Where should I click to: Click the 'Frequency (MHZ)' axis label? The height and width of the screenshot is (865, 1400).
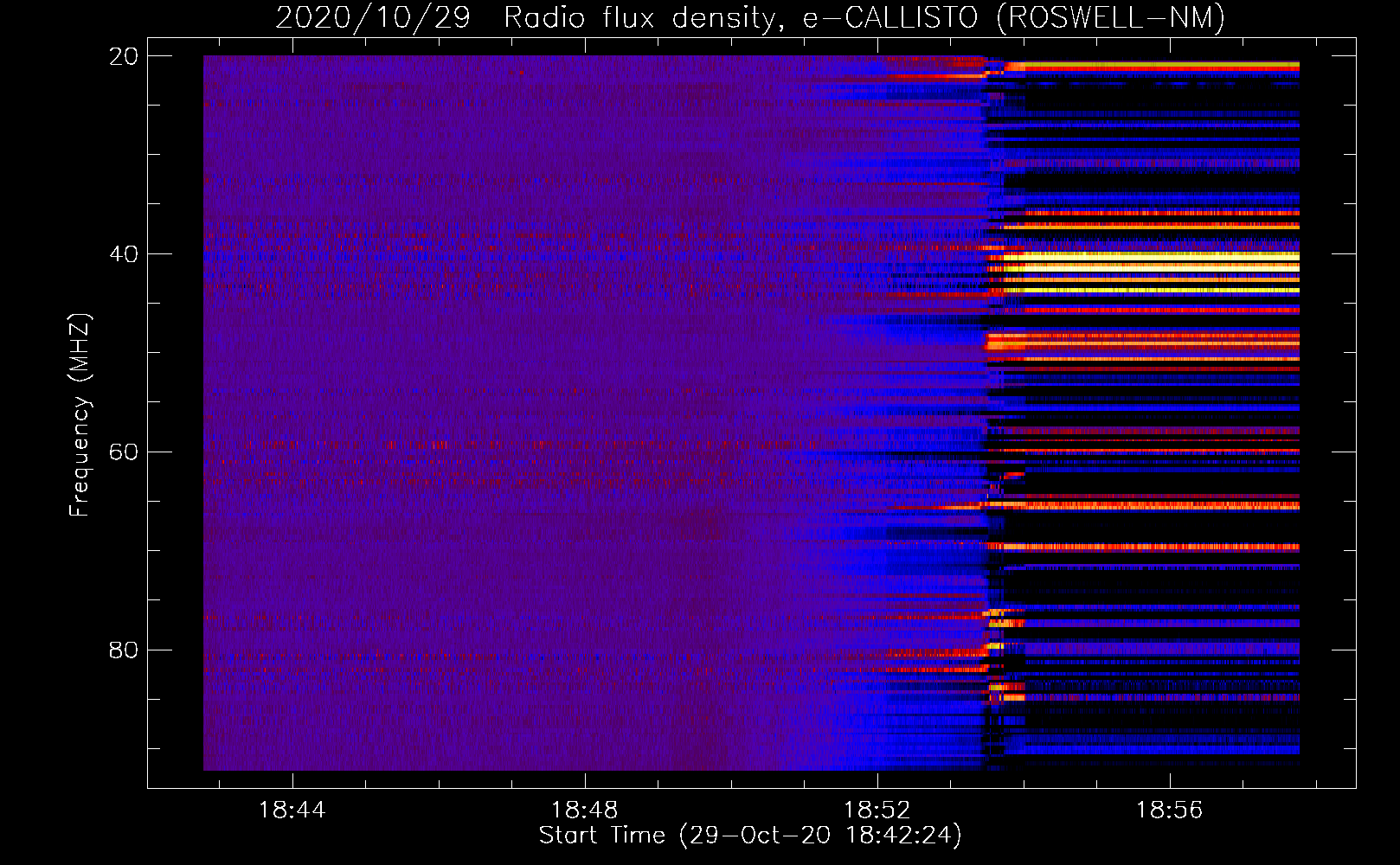(x=80, y=415)
